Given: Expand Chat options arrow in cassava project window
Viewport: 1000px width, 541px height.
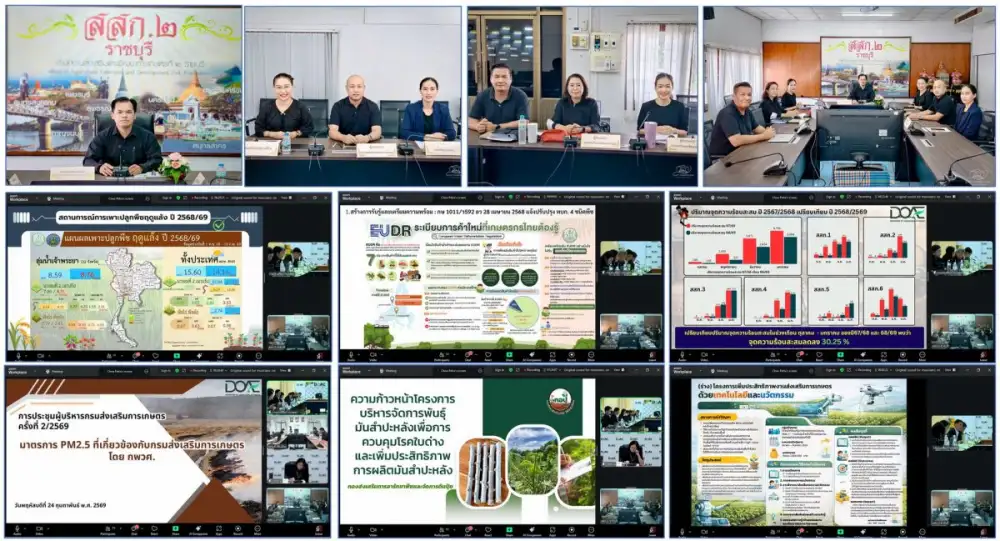Looking at the screenshot, I should click(476, 530).
